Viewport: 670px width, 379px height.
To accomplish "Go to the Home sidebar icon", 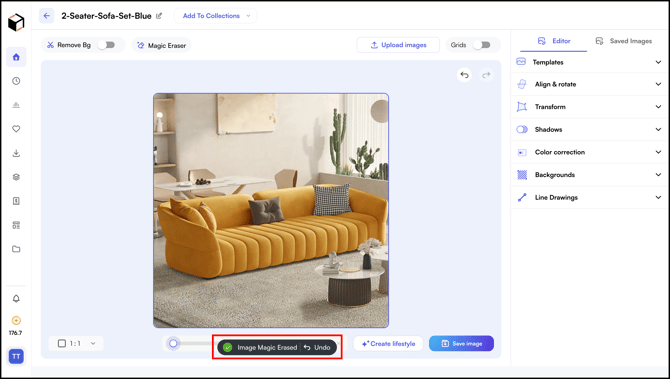I will (16, 57).
